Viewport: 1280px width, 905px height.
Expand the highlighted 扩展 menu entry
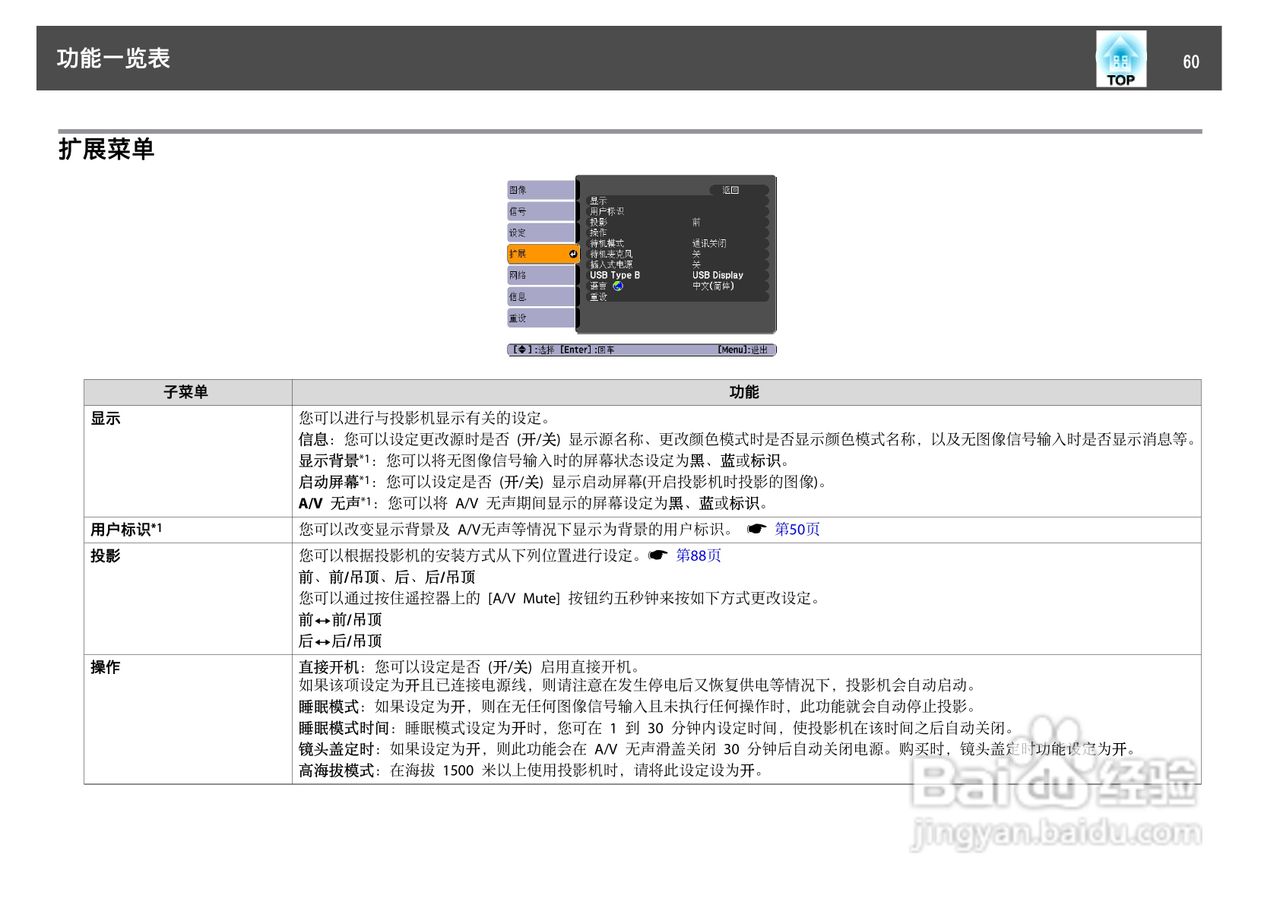530,254
